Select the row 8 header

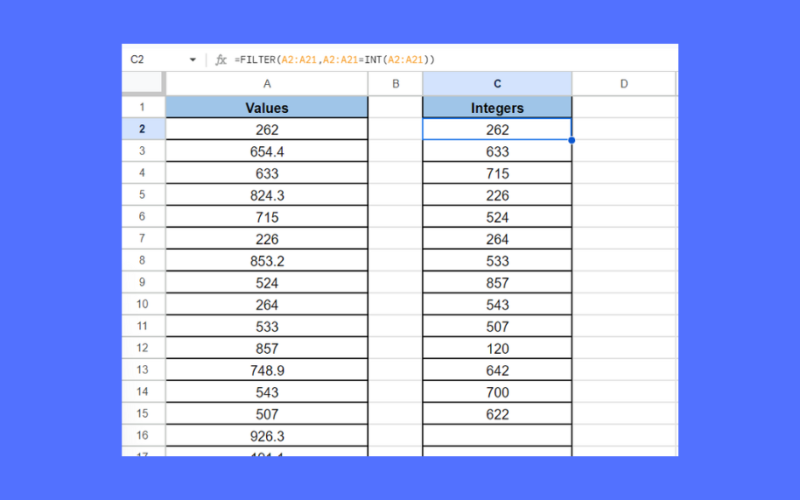click(143, 261)
